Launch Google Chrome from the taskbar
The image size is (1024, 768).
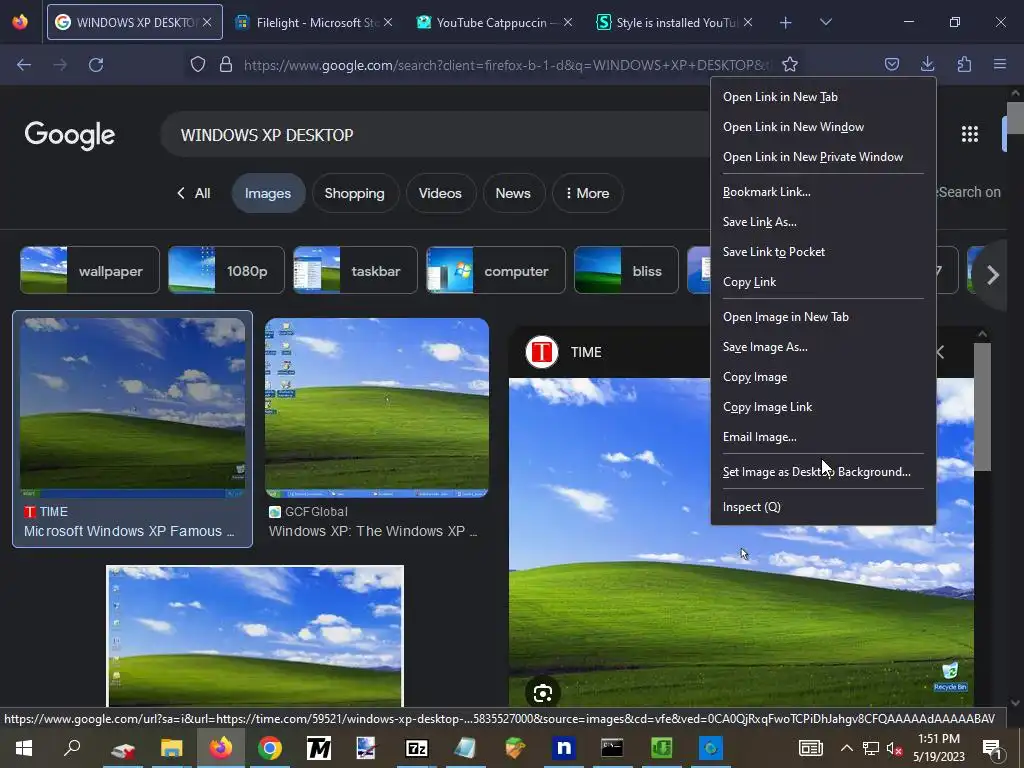click(x=270, y=748)
